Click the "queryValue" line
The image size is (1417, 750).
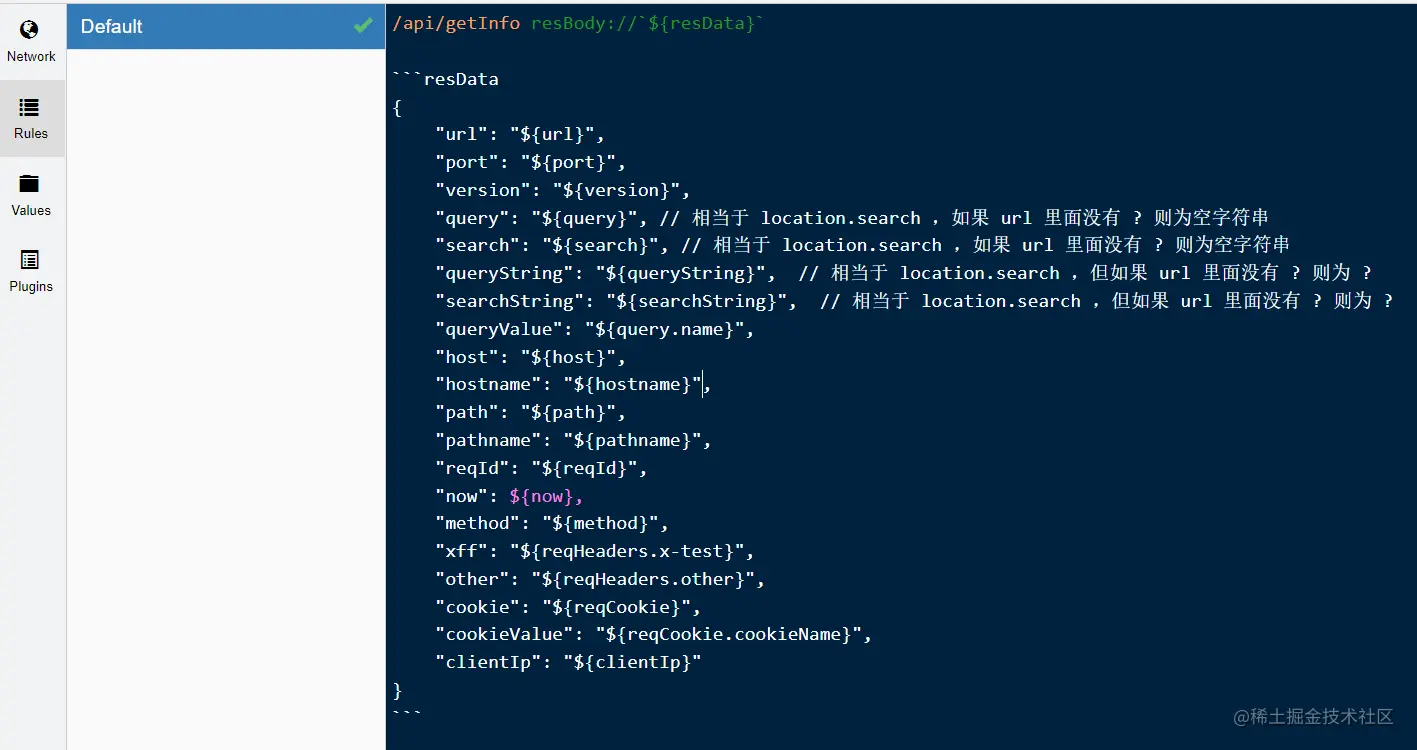coord(595,329)
